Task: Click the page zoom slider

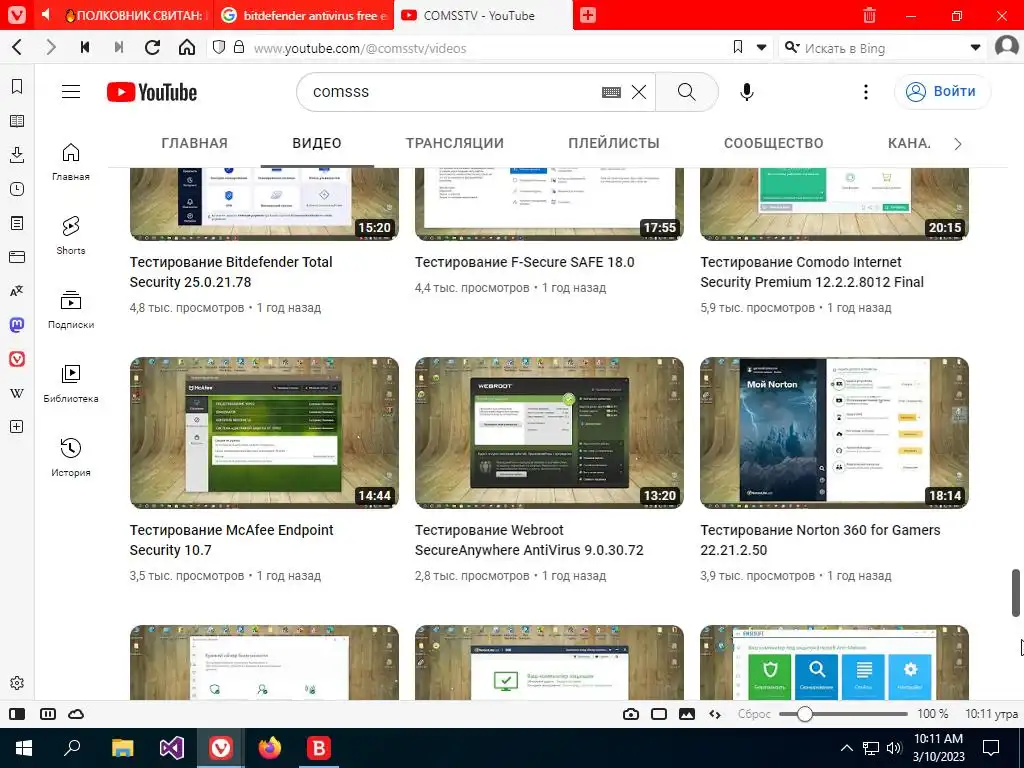Action: pos(843,714)
